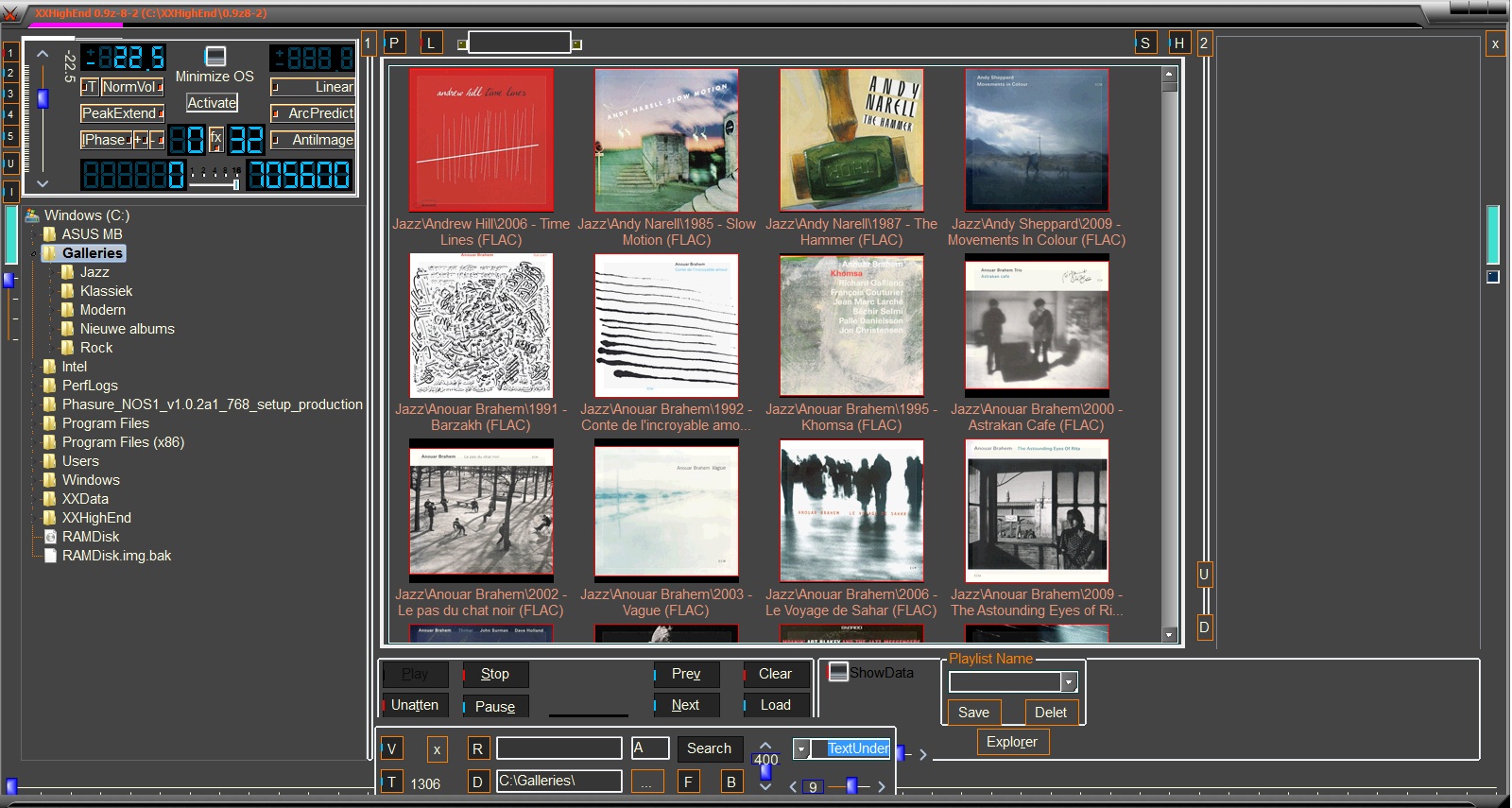Click the up chevron above 400
1512x808 pixels.
pyautogui.click(x=765, y=745)
